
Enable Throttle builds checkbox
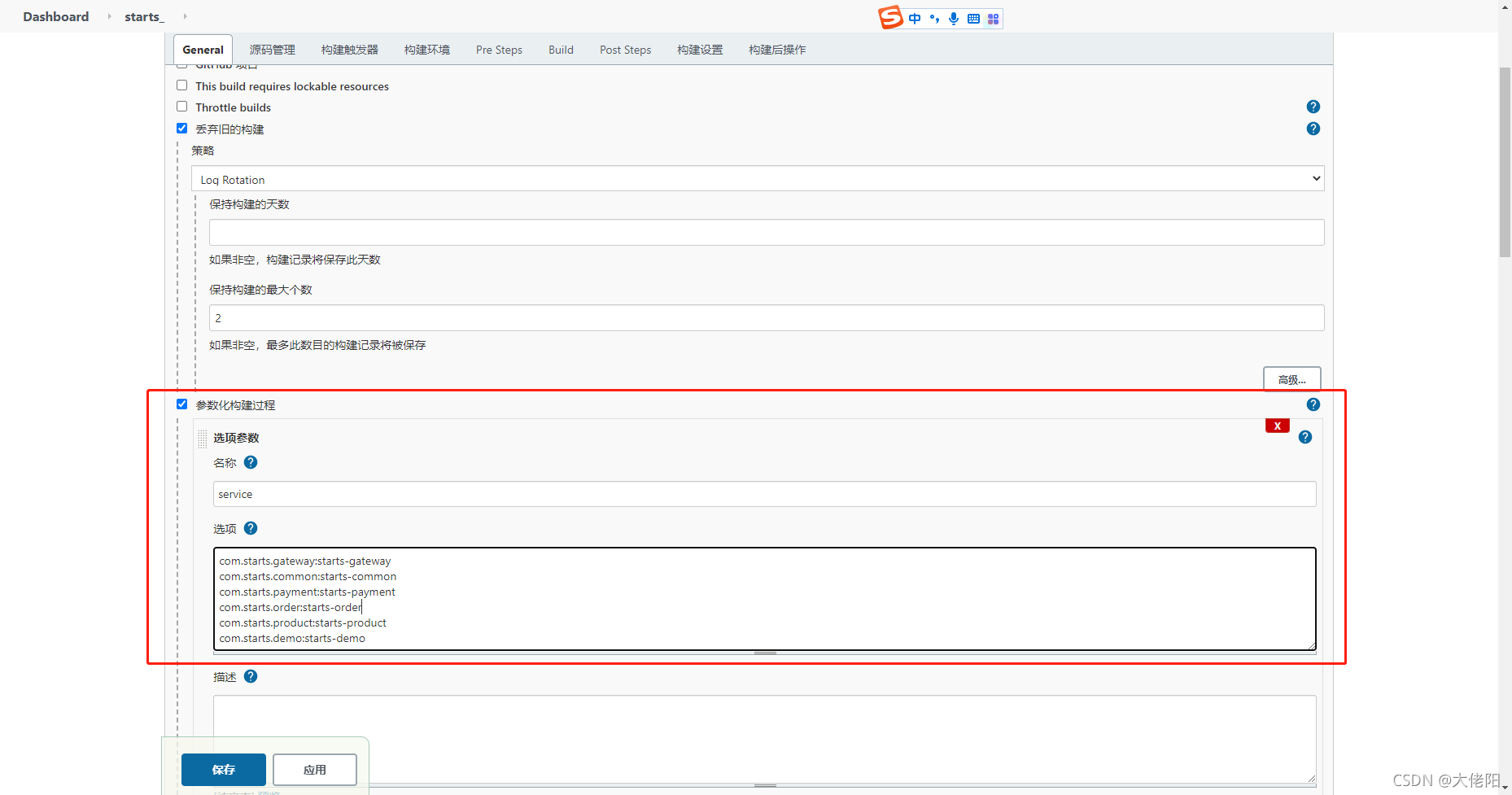click(x=181, y=107)
